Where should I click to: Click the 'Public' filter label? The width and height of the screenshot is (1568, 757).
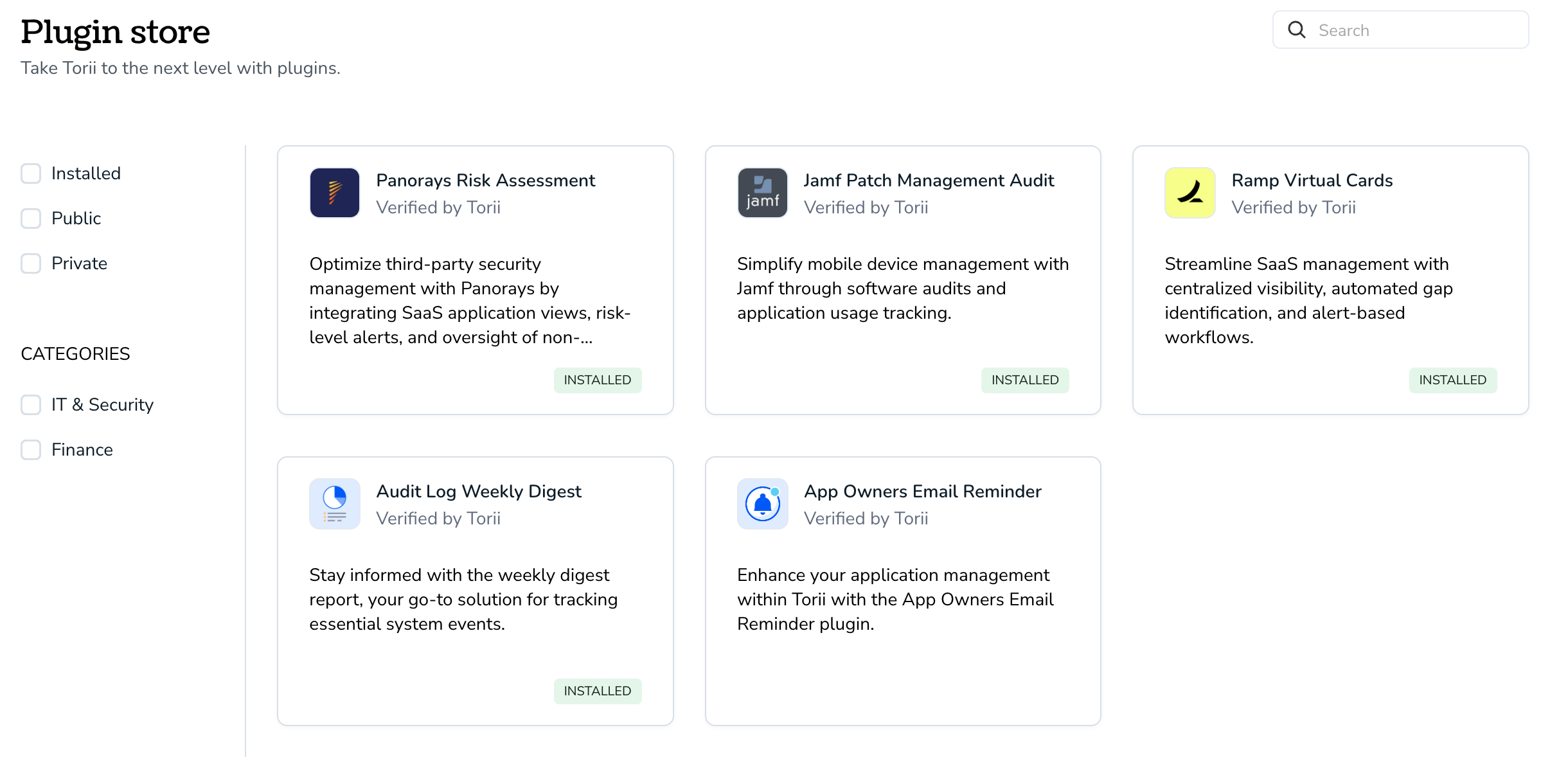pyautogui.click(x=76, y=218)
